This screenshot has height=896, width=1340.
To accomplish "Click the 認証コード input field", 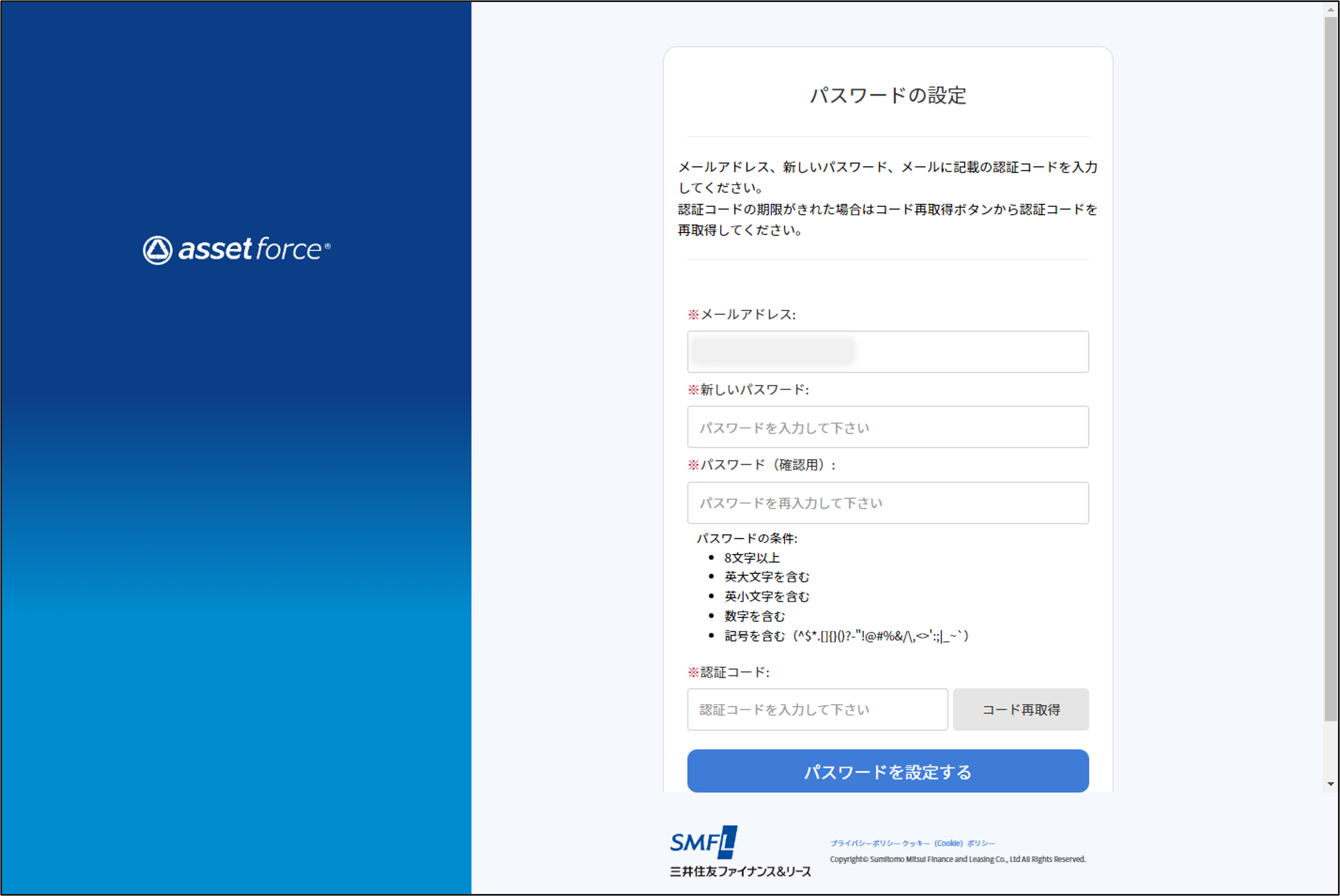I will pos(817,709).
